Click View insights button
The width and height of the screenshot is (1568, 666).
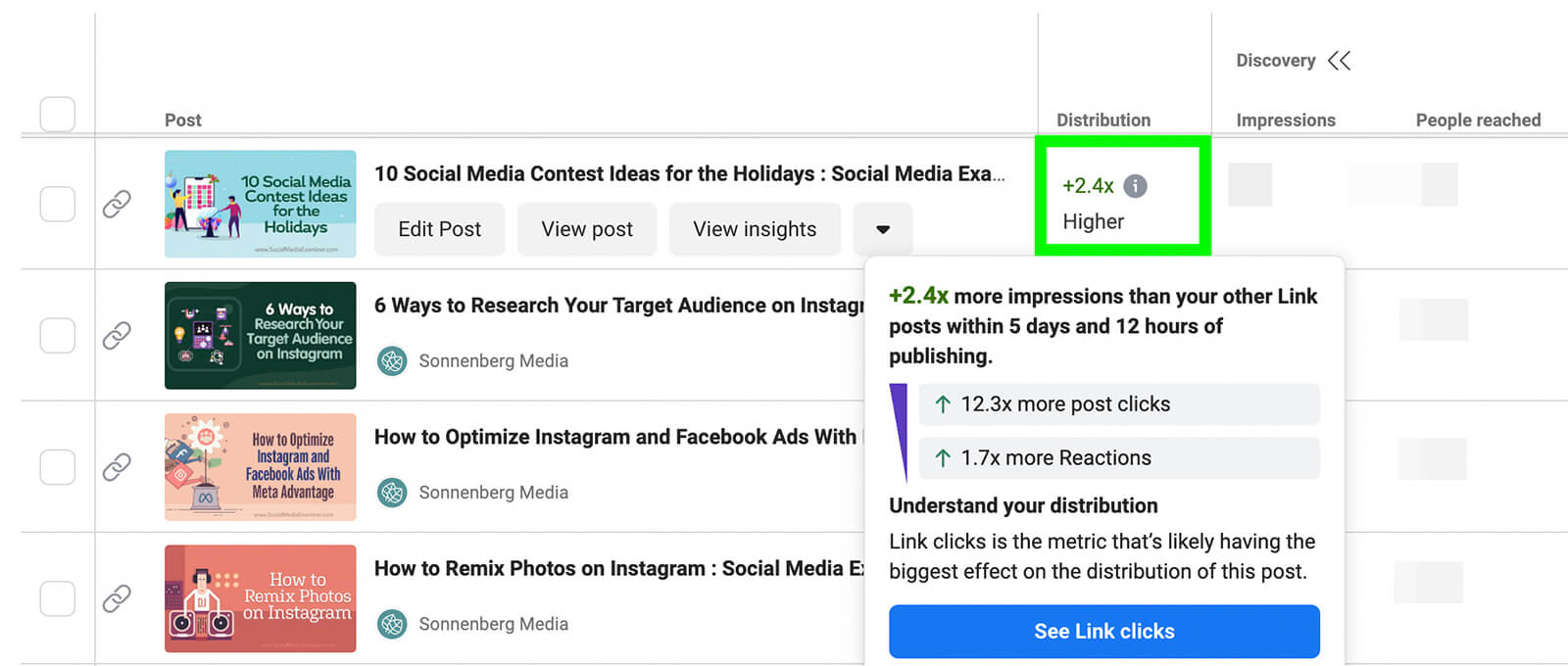(755, 229)
